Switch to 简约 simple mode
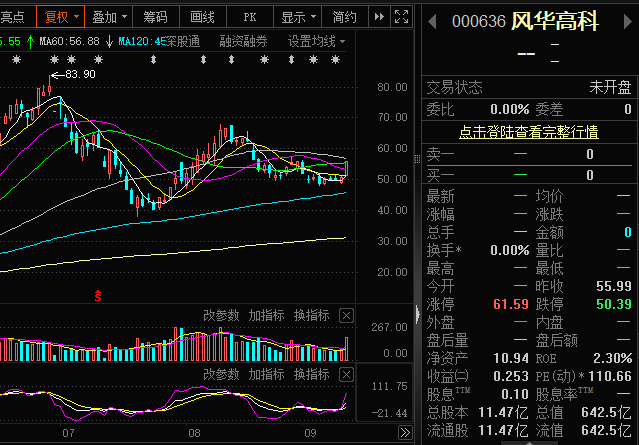The width and height of the screenshot is (639, 445). click(344, 17)
